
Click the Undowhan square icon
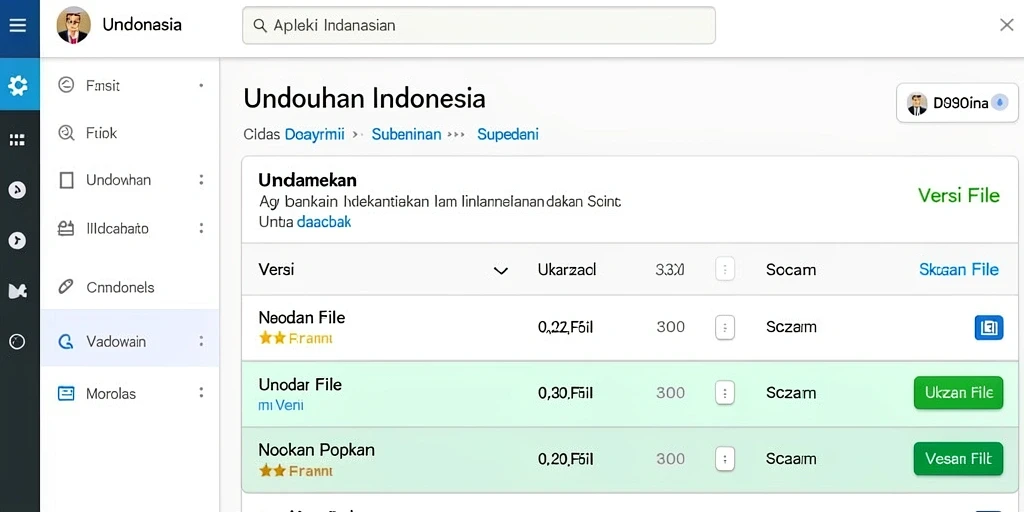pyautogui.click(x=66, y=180)
